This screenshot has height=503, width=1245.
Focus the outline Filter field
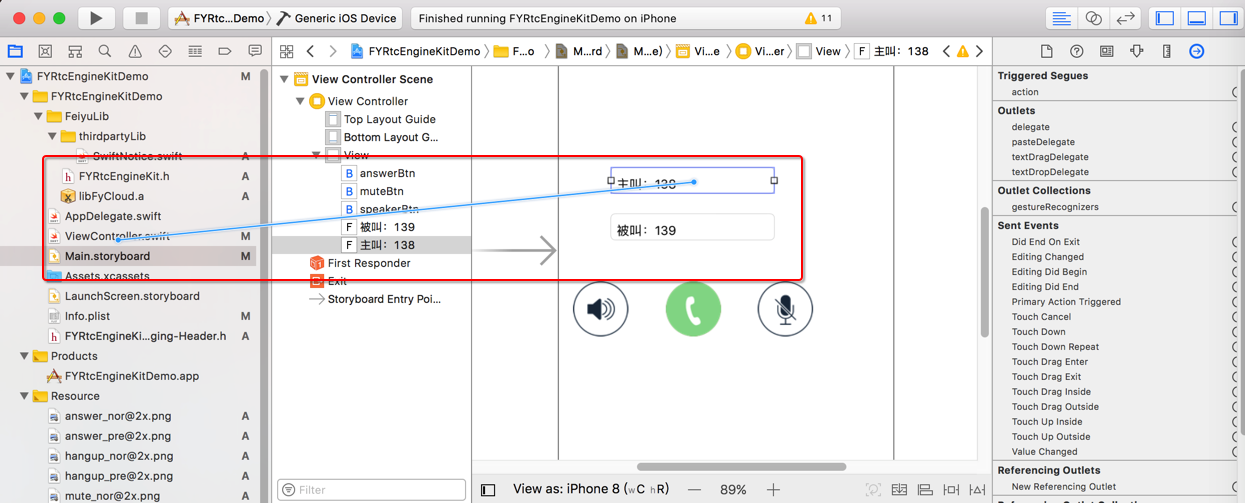click(x=372, y=490)
